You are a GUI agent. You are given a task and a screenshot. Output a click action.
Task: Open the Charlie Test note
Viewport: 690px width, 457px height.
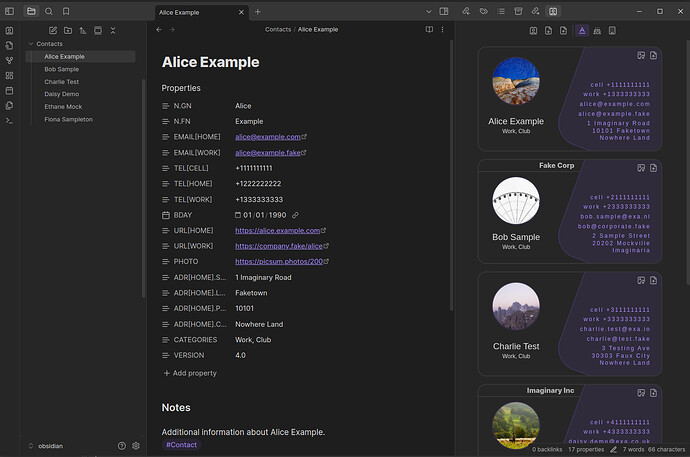pyautogui.click(x=62, y=82)
